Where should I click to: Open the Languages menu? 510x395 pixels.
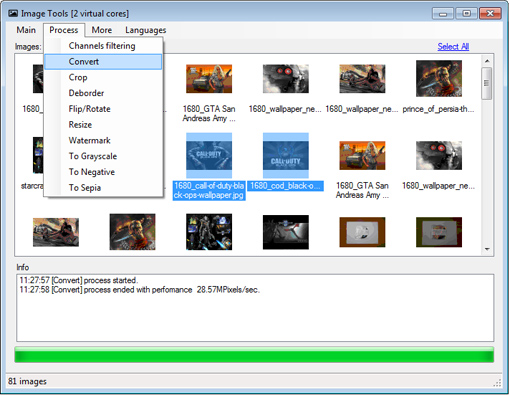click(x=146, y=30)
